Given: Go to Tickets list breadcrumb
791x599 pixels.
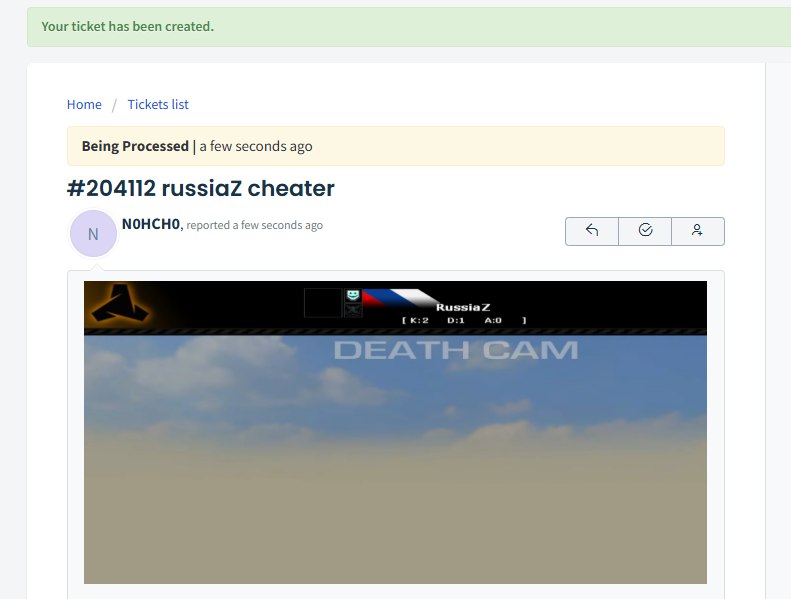Looking at the screenshot, I should pyautogui.click(x=158, y=104).
